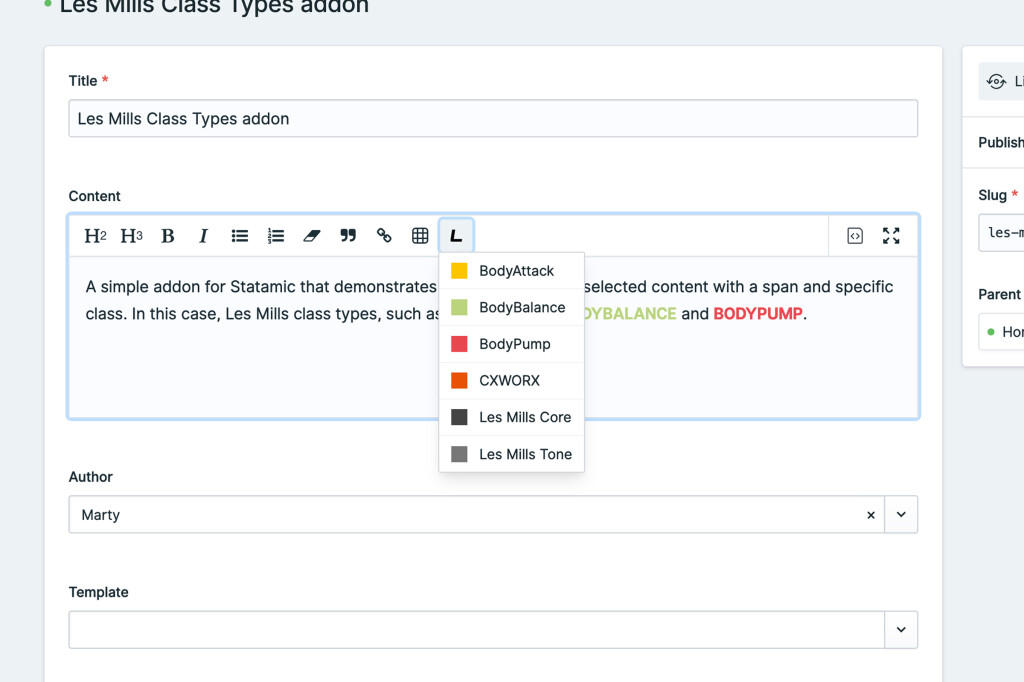Toggle bold text formatting
Image resolution: width=1024 pixels, height=682 pixels.
click(x=168, y=236)
